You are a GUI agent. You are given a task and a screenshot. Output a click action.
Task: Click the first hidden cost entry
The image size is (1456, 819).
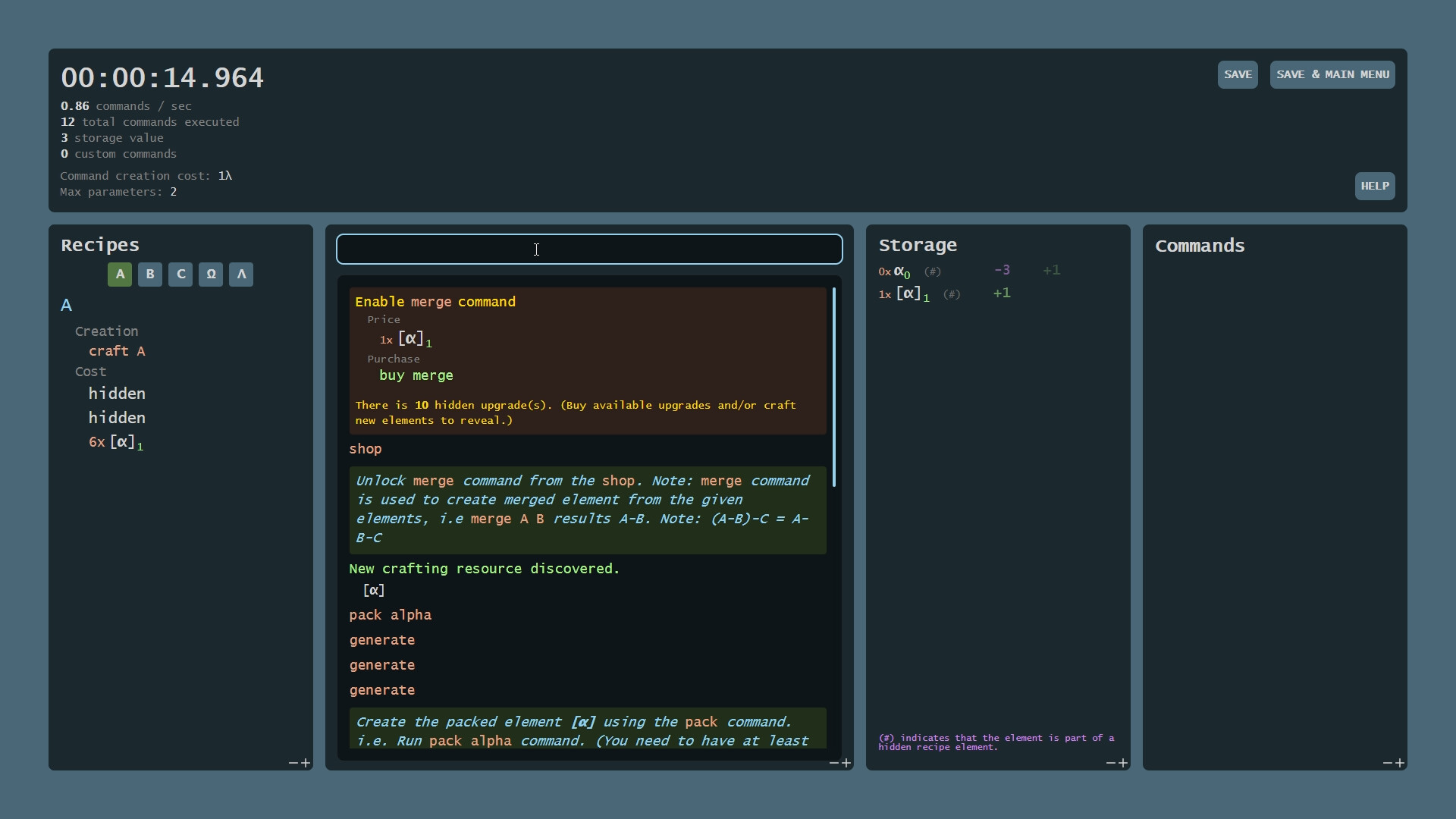pyautogui.click(x=117, y=393)
